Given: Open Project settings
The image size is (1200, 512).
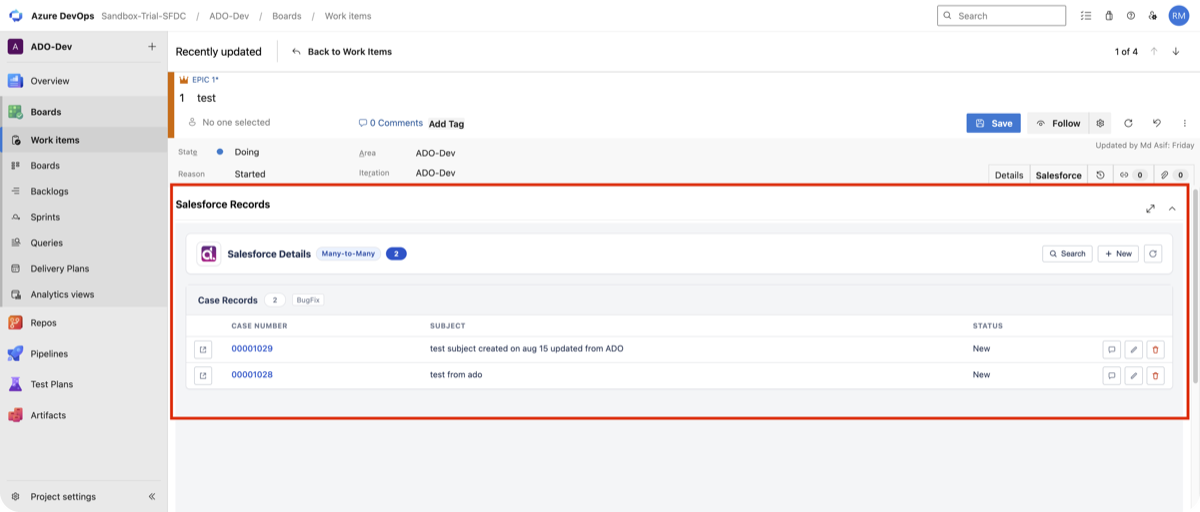Looking at the screenshot, I should tap(63, 497).
